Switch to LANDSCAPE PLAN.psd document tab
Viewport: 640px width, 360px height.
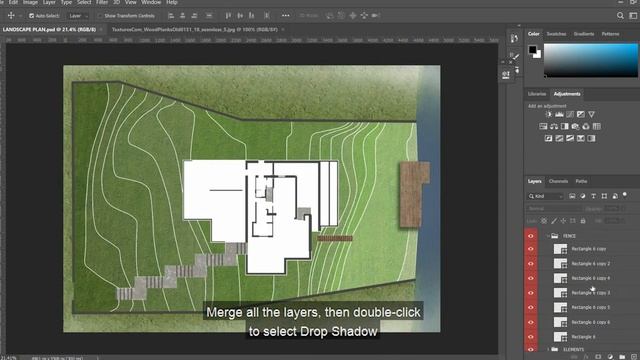[x=49, y=29]
